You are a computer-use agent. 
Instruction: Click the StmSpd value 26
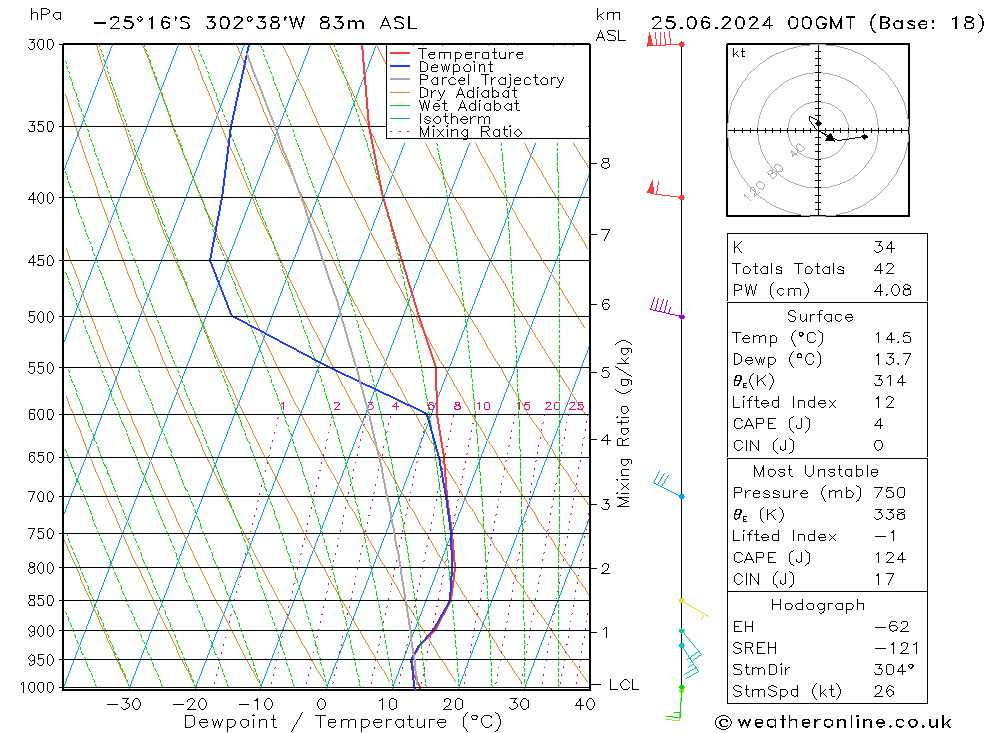pyautogui.click(x=884, y=692)
